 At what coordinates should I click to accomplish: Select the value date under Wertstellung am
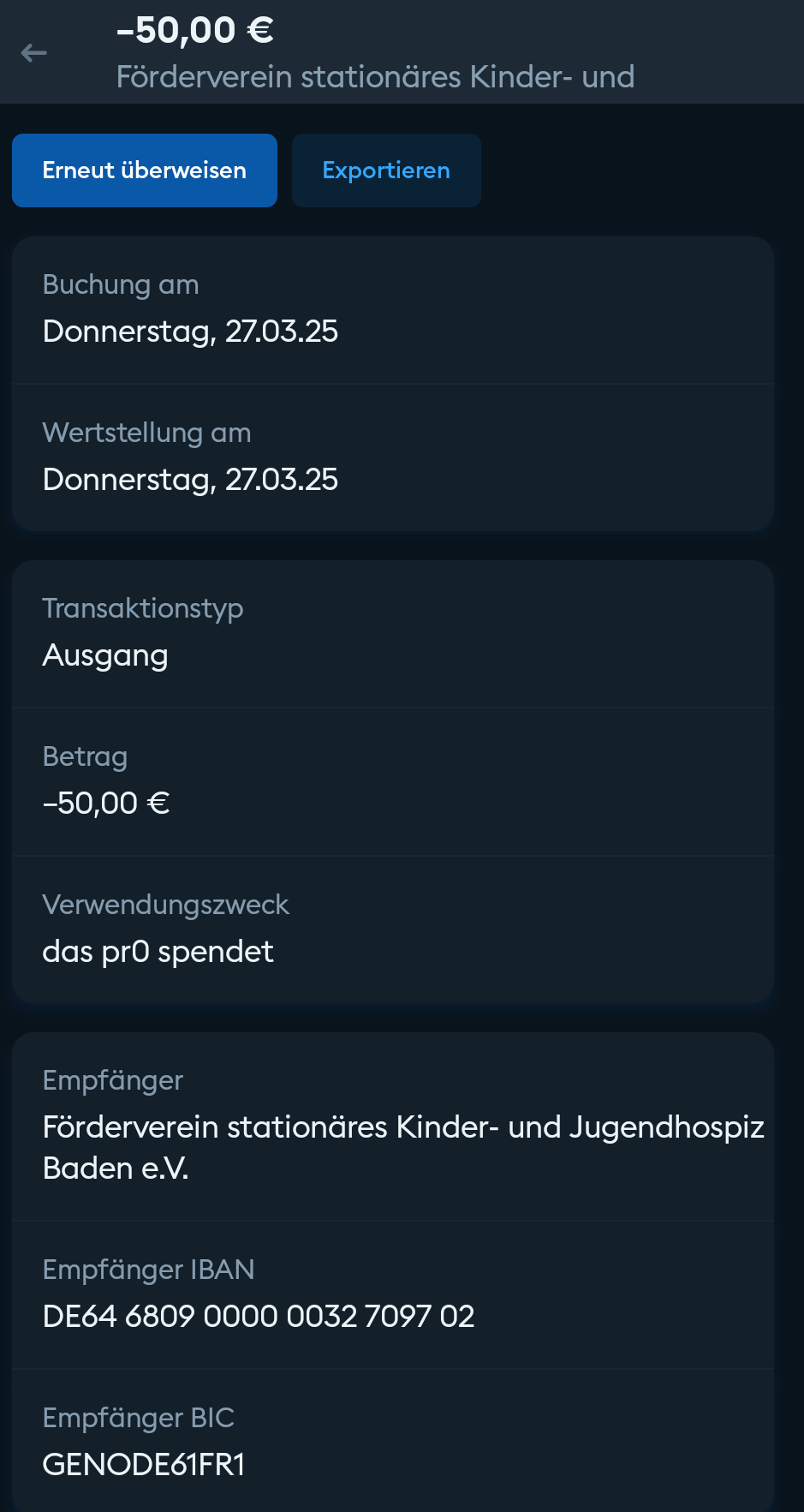coord(190,480)
